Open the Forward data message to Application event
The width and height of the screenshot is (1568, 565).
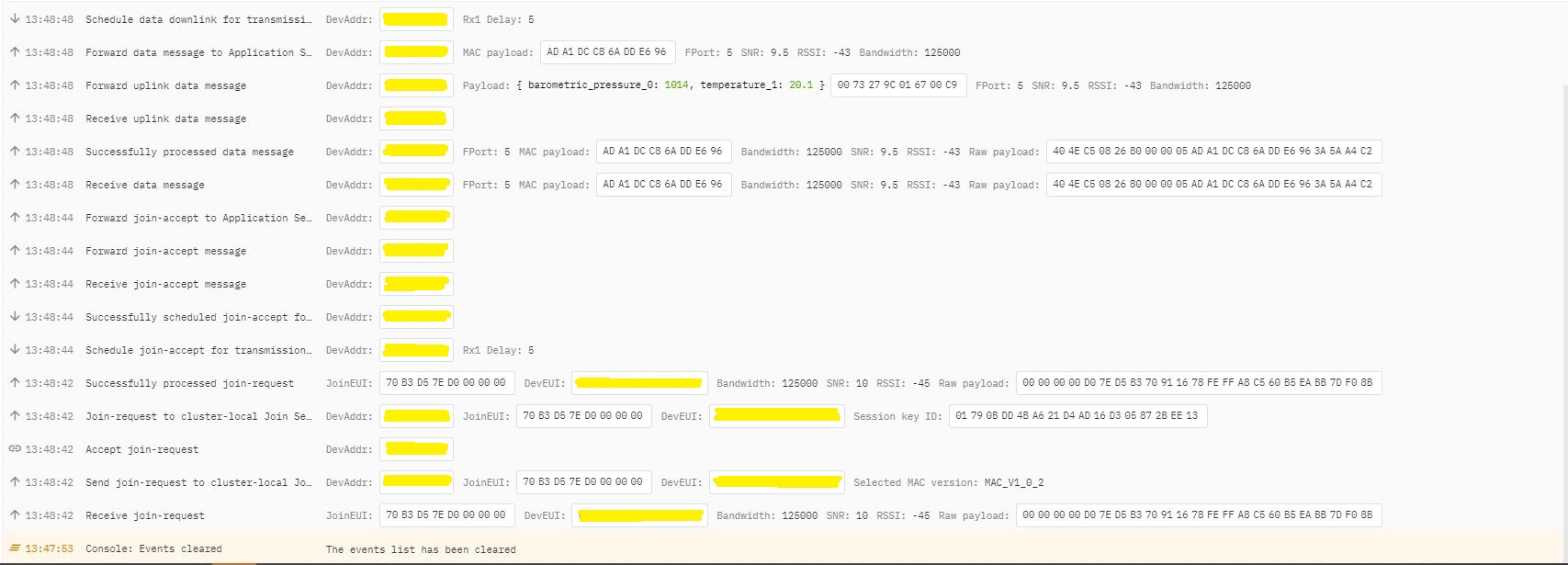[x=197, y=52]
